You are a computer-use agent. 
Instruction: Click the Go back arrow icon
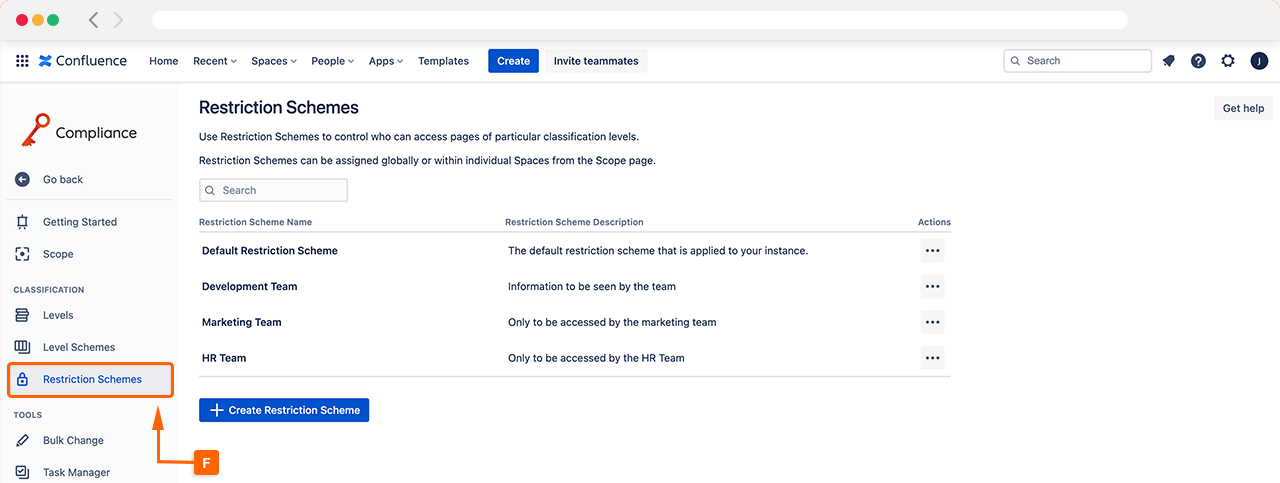pos(22,180)
